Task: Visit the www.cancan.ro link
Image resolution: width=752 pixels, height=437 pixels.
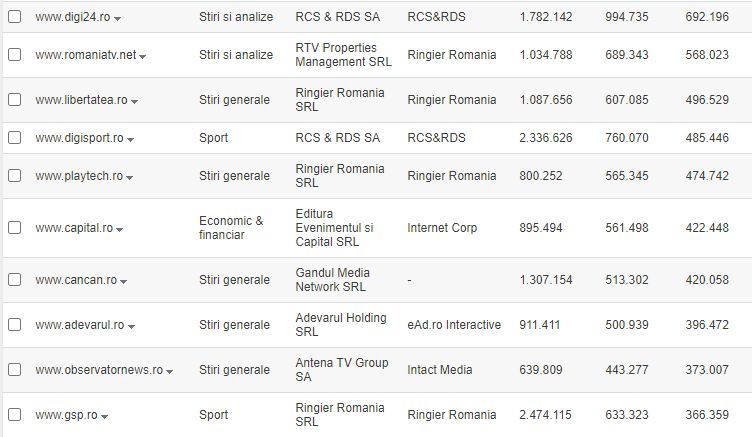Action: (x=76, y=280)
